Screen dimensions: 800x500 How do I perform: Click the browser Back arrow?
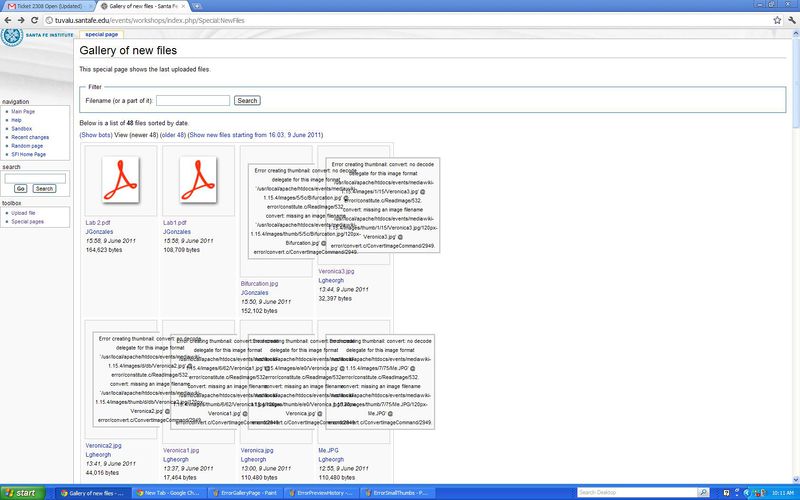(8, 18)
